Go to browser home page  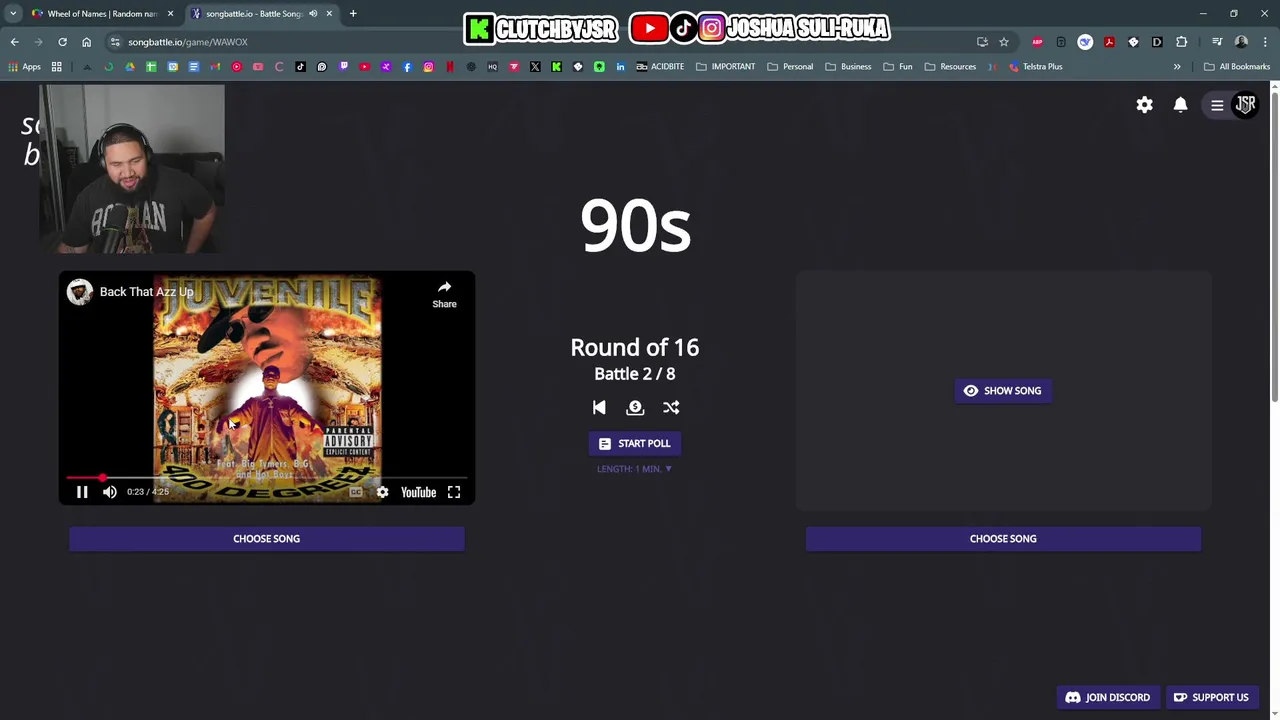tap(86, 42)
